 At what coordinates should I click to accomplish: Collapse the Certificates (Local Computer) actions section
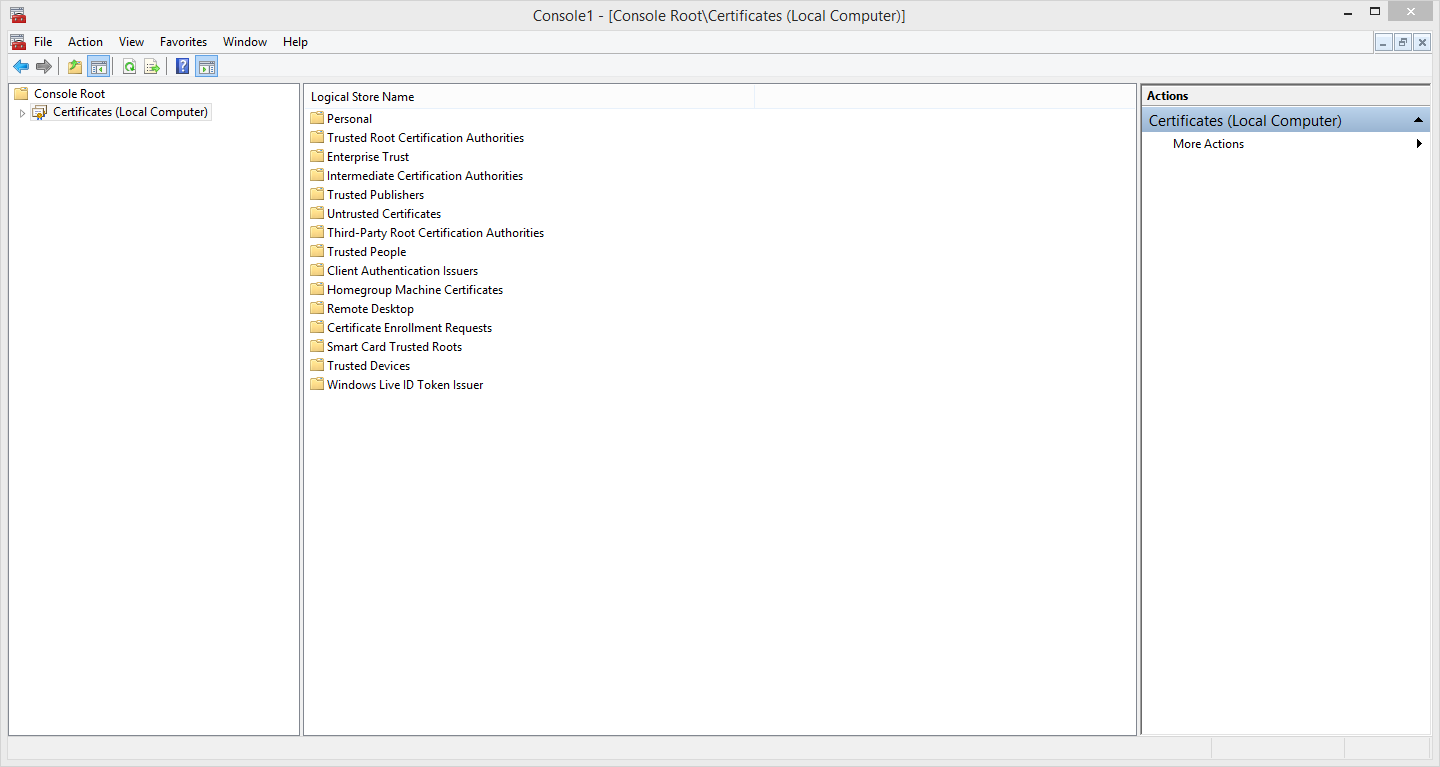point(1418,121)
